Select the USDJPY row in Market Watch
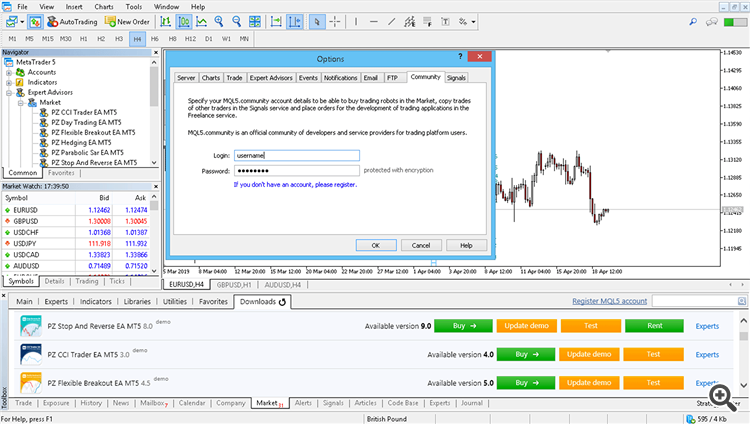Viewport: 750px width, 424px height. (77, 244)
